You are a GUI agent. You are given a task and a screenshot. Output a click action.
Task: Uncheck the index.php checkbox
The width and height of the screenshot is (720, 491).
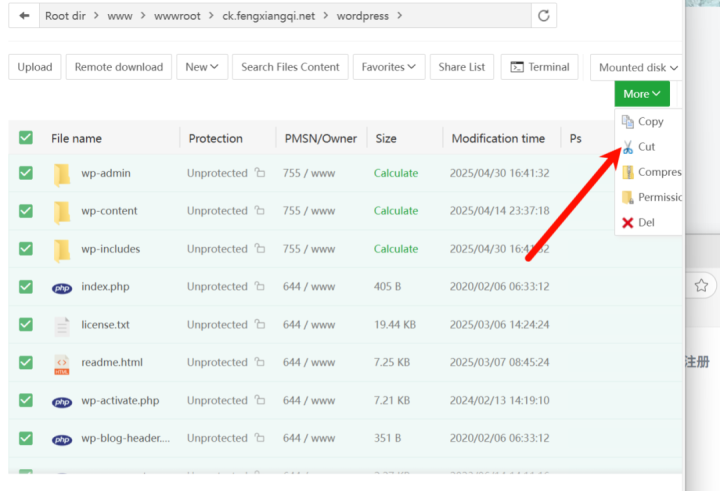pos(26,287)
